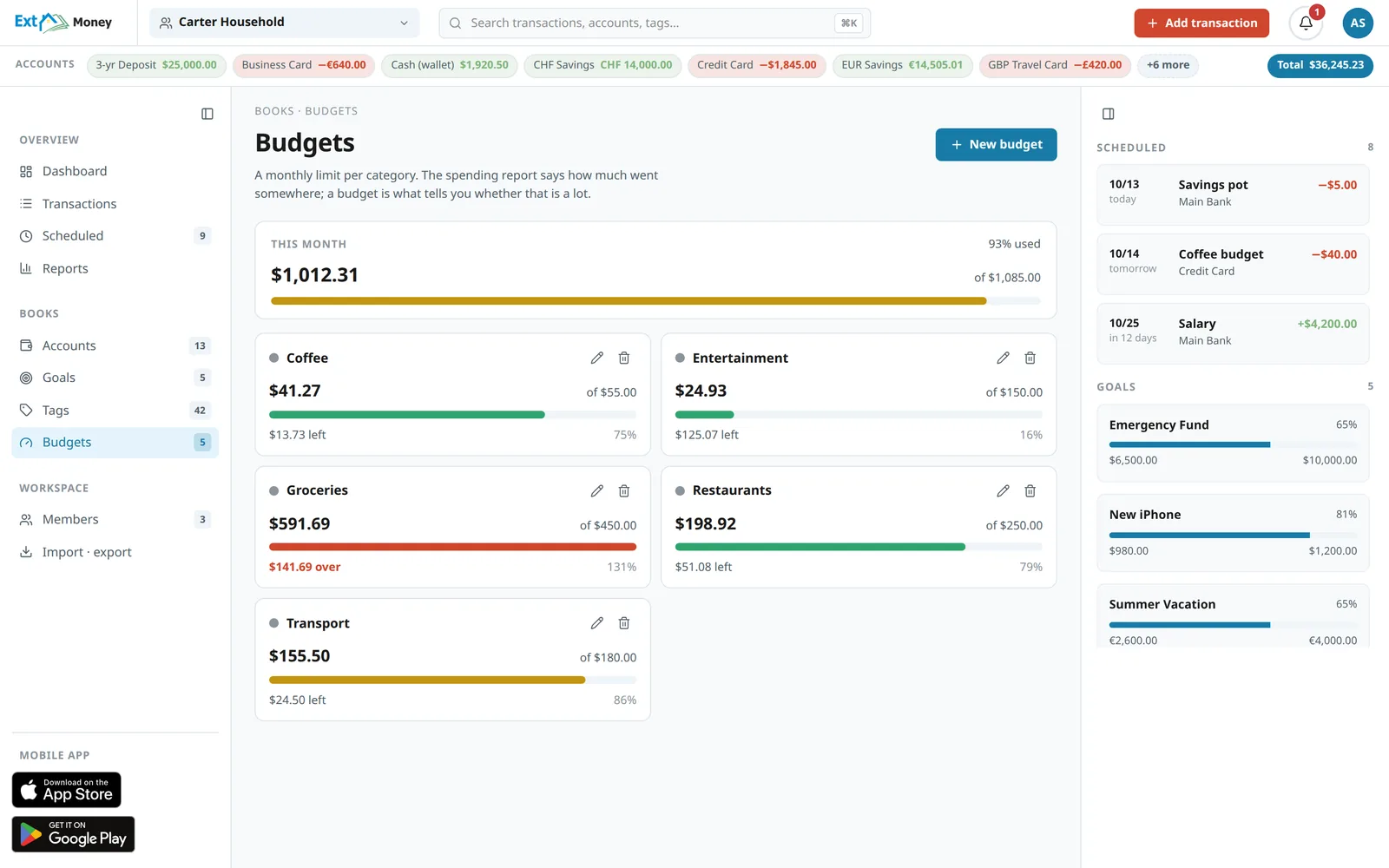The width and height of the screenshot is (1389, 868).
Task: Expand the +6 more accounts chip
Action: pos(1168,65)
